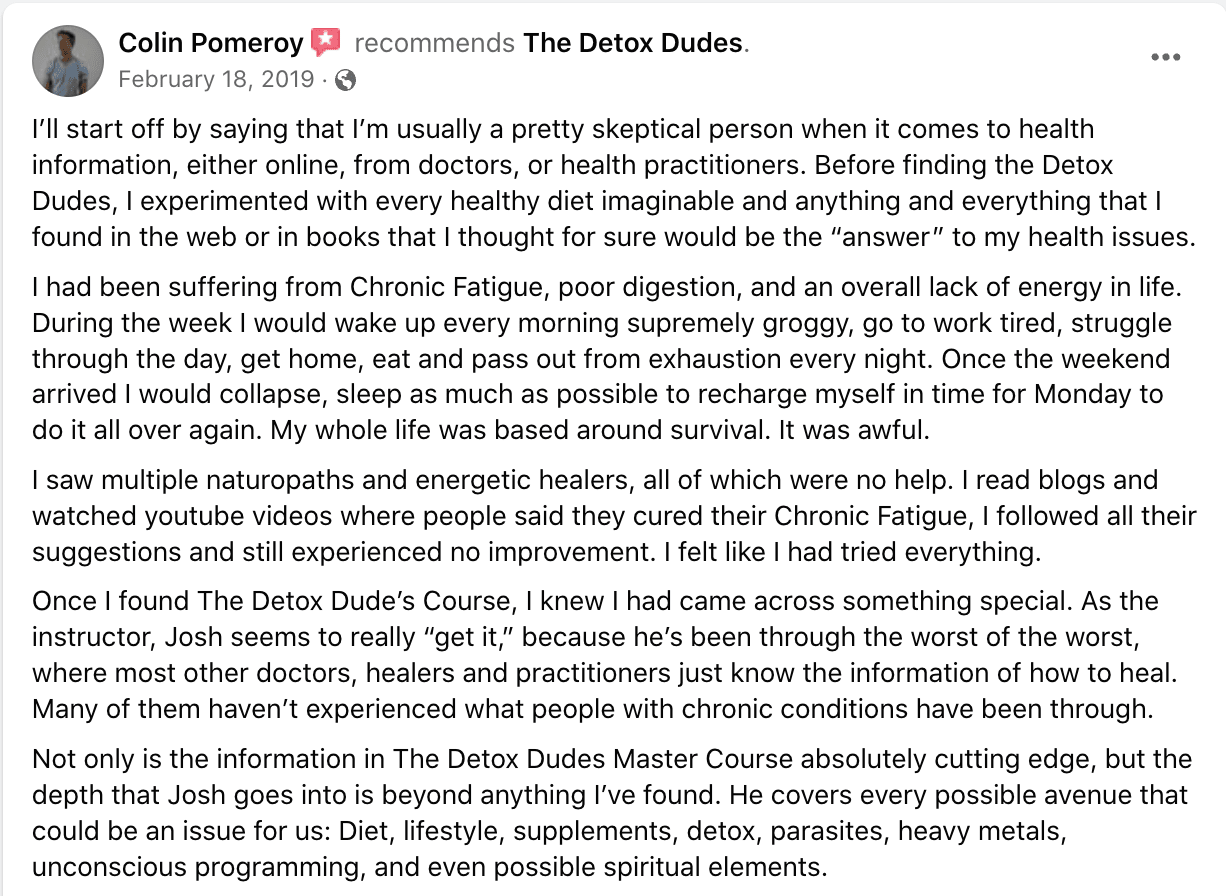
Task: Click the red recommendation star badge
Action: (326, 43)
